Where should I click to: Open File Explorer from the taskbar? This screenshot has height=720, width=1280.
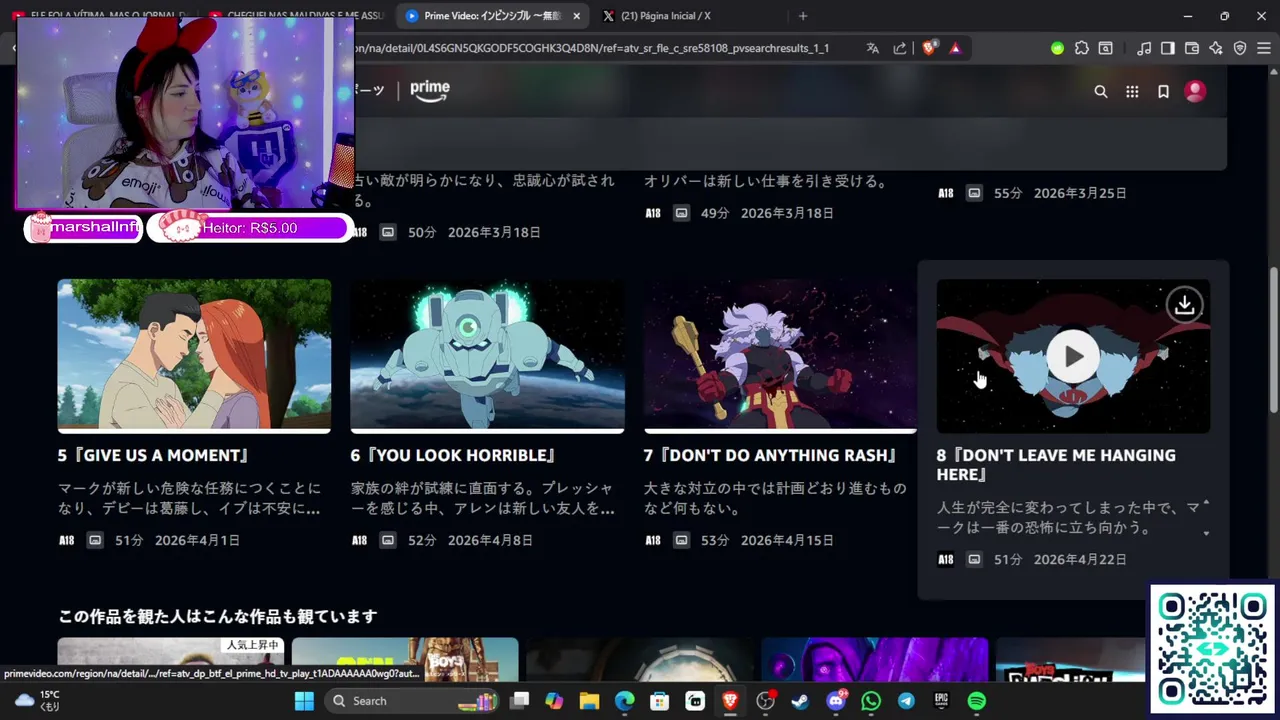pyautogui.click(x=589, y=701)
